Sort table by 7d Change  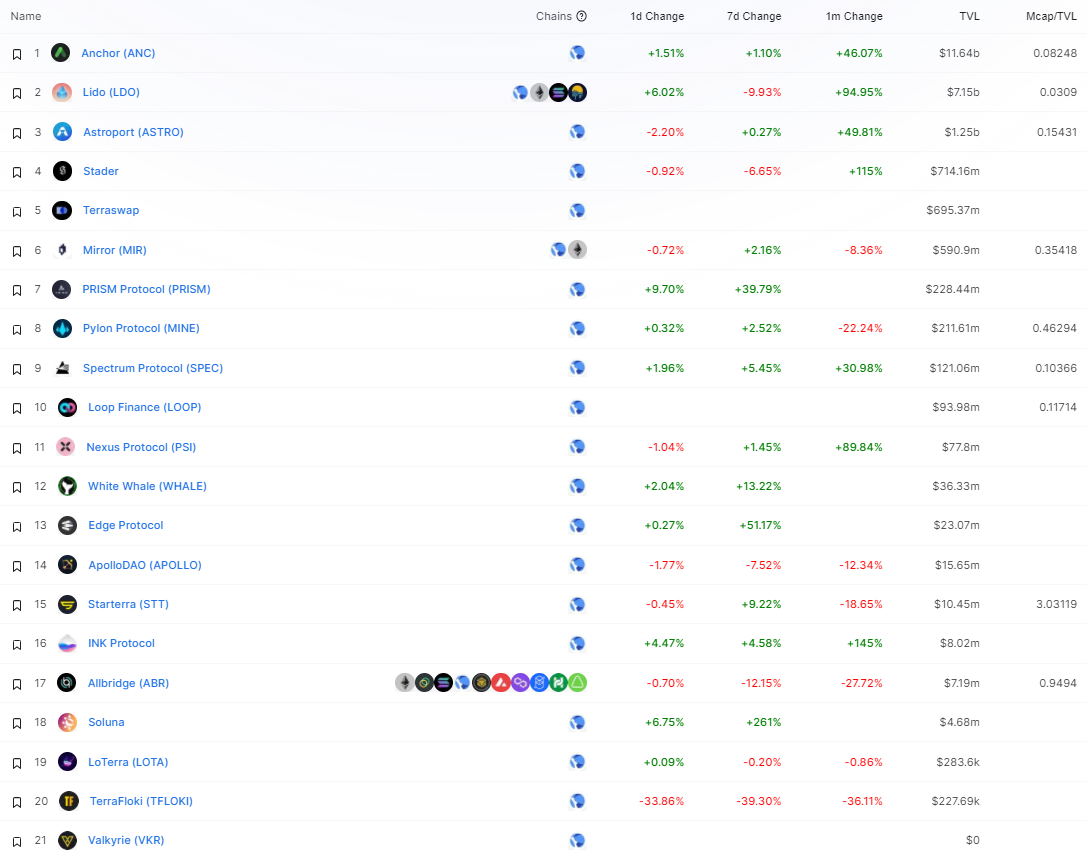point(754,16)
